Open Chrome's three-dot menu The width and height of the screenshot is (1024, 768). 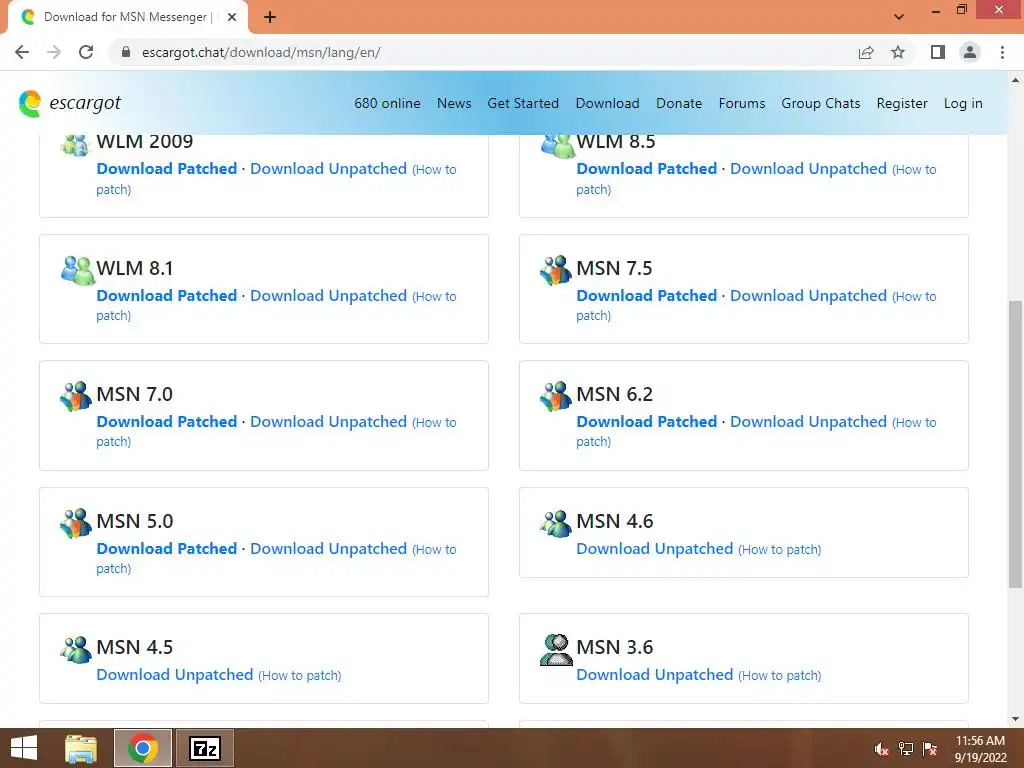coord(1002,52)
